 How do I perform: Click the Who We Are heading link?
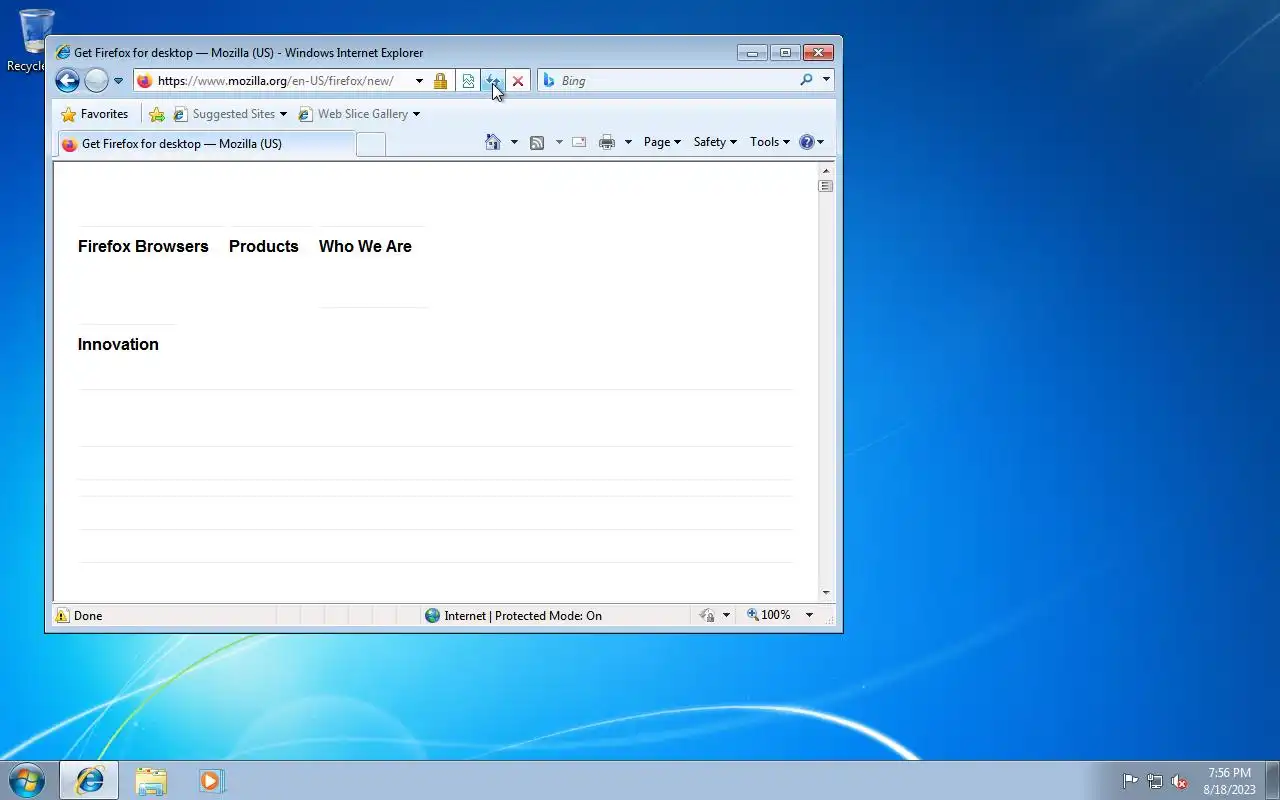pyautogui.click(x=365, y=246)
